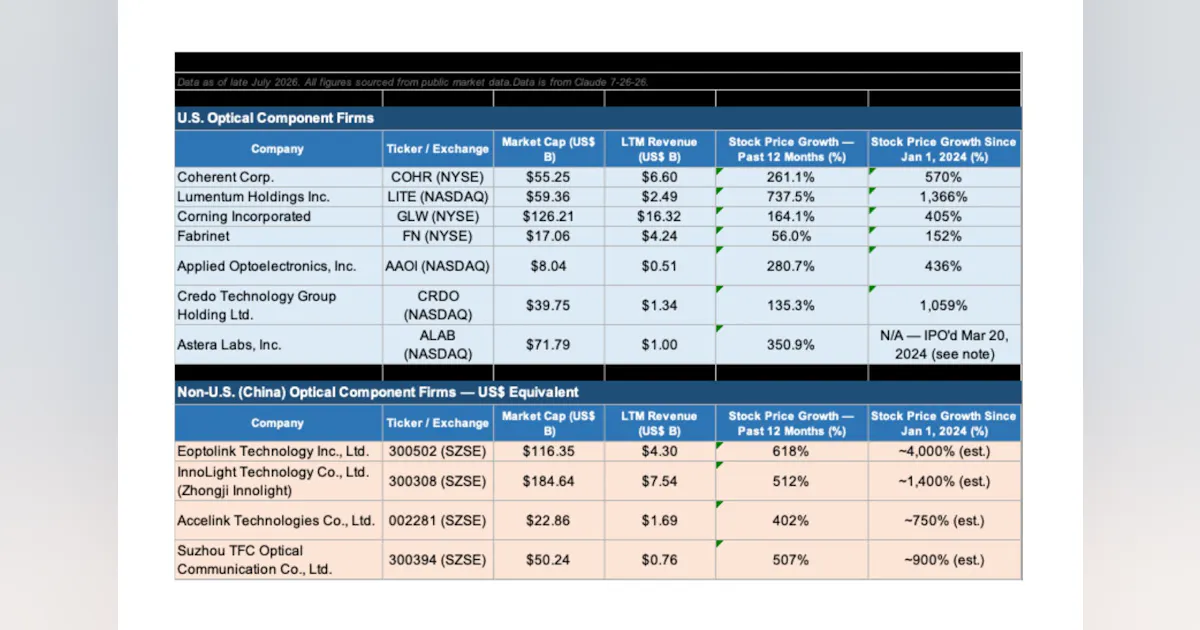1200x630 pixels.
Task: Select the "Astera Labs, Inc." company cell
Action: point(278,344)
